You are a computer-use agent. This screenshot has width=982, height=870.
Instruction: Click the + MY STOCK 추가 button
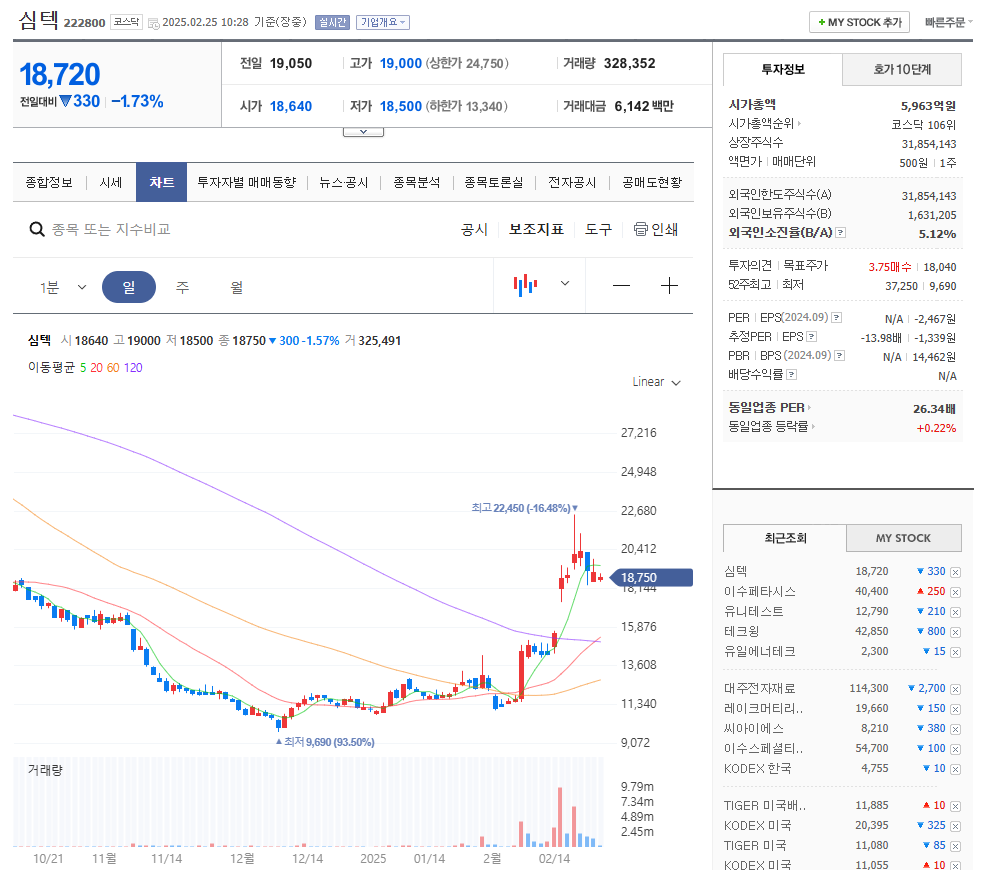pos(858,21)
